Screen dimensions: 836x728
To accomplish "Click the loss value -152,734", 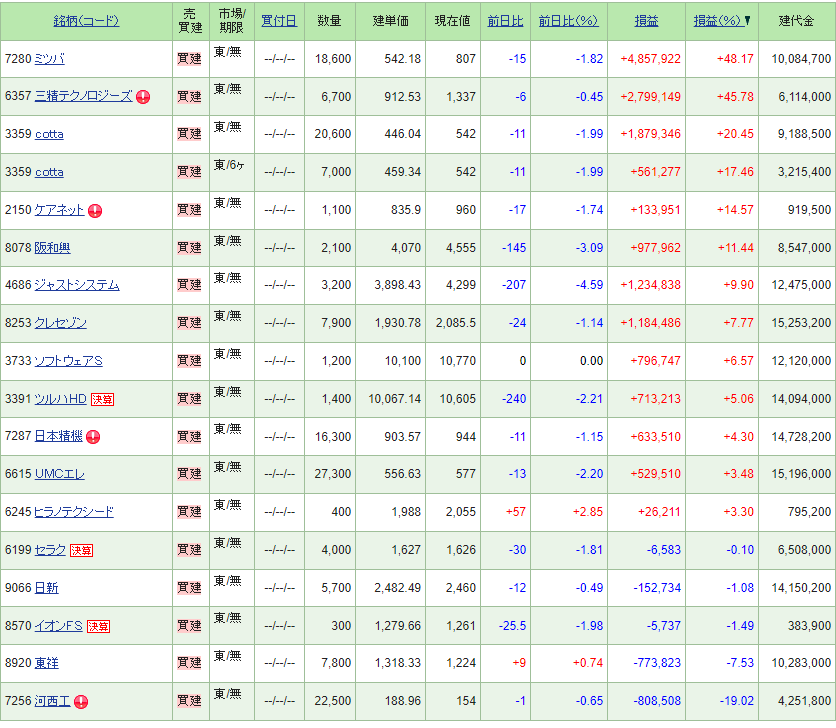I will coord(657,588).
